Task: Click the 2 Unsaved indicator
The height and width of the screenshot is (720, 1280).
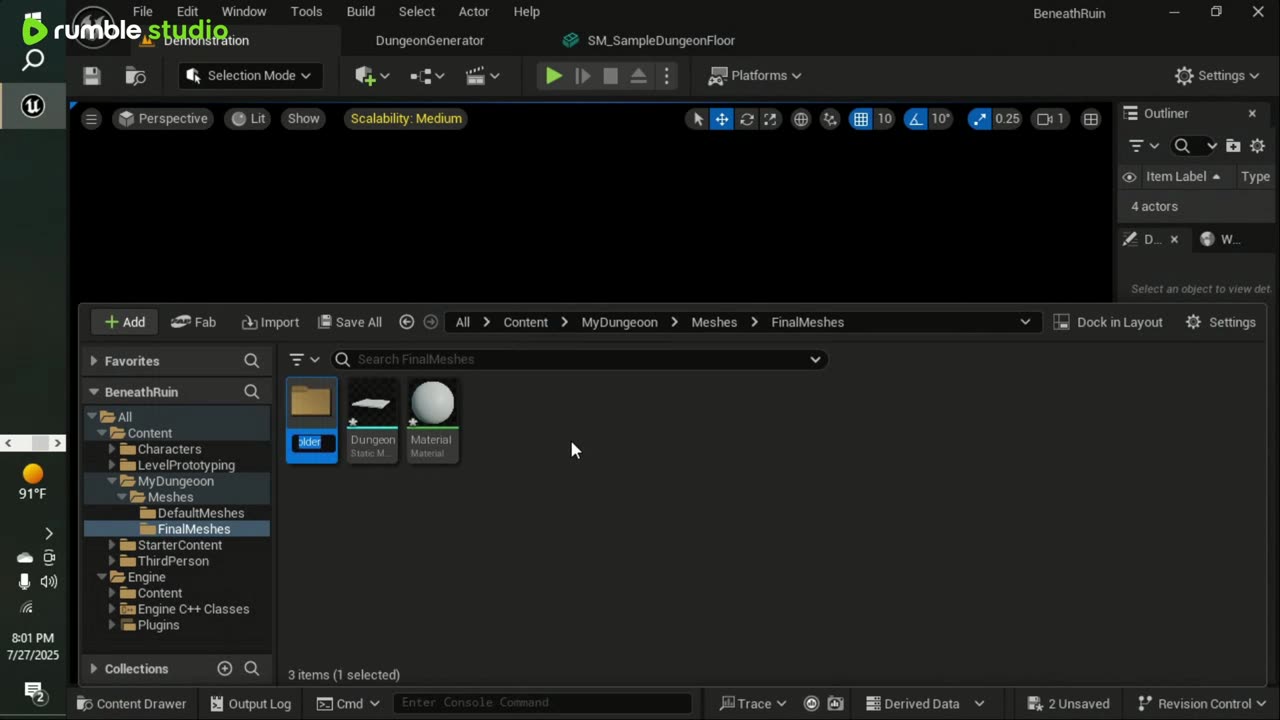Action: pyautogui.click(x=1068, y=704)
